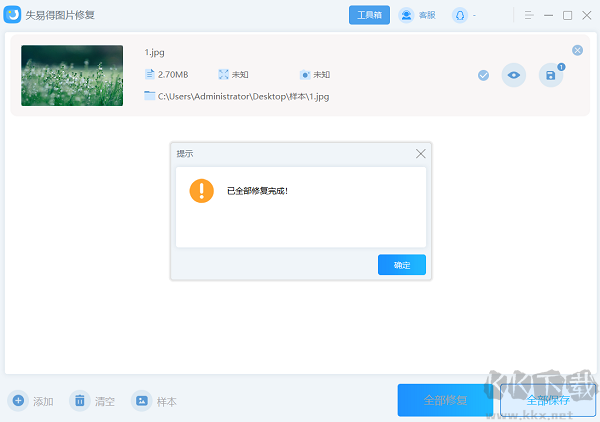Click the 已全部修复完成! message

(257, 191)
